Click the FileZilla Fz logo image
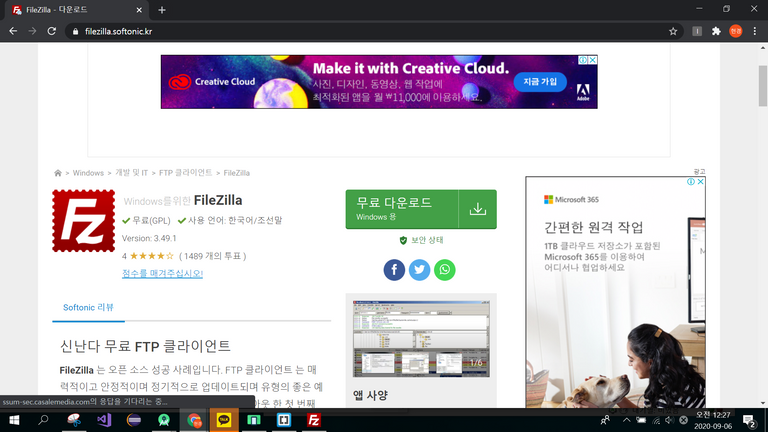The image size is (768, 432). coord(84,221)
